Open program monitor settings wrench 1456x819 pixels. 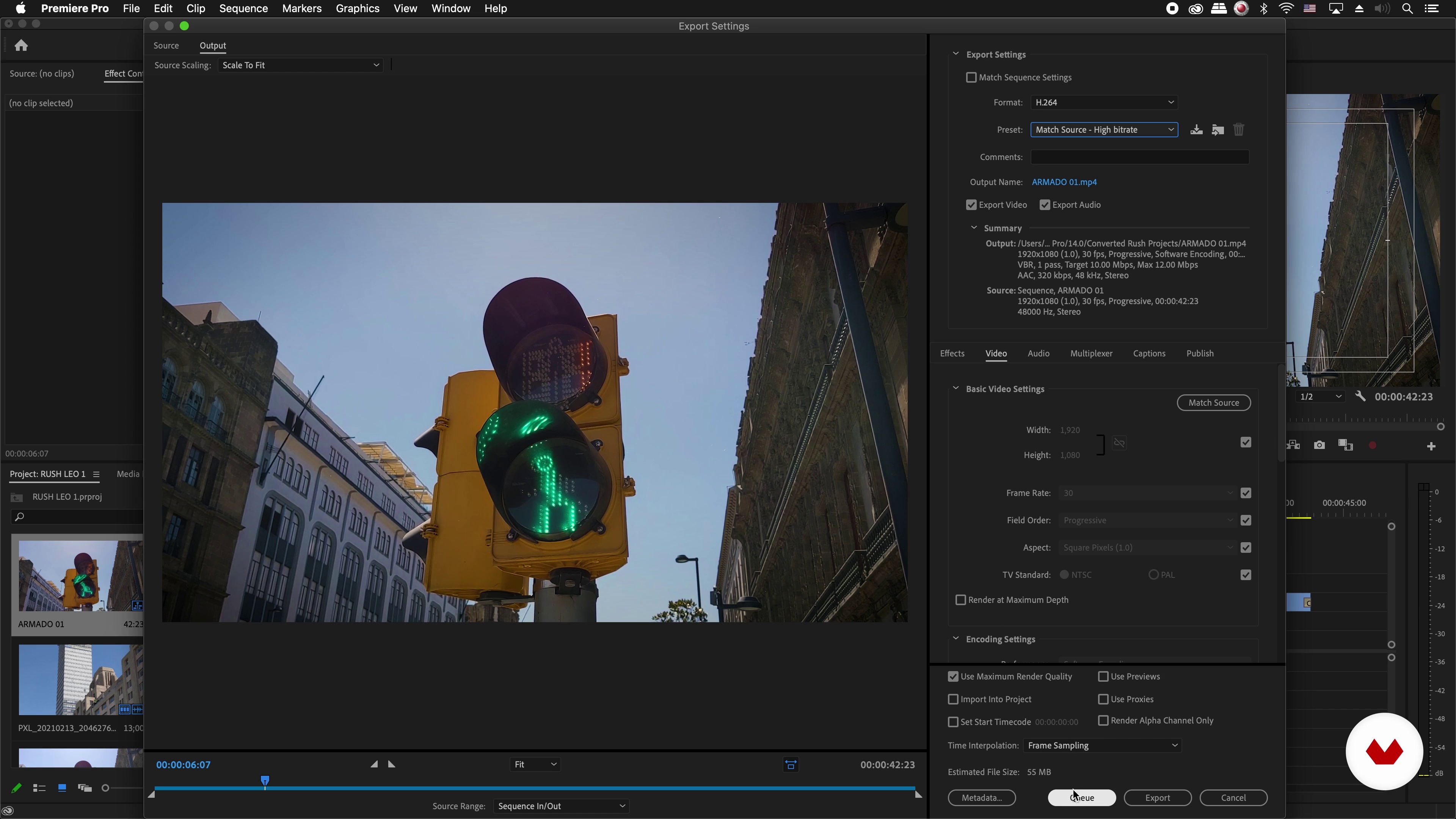click(x=1360, y=397)
